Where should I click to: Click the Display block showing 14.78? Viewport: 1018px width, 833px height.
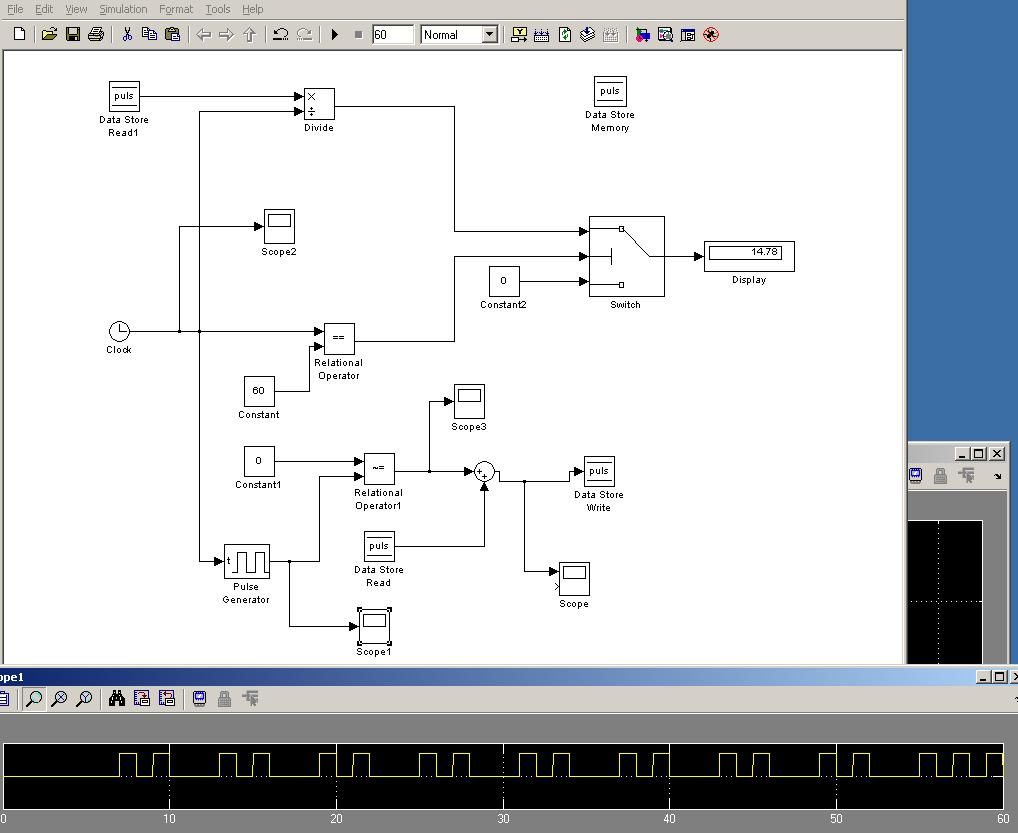pos(749,256)
